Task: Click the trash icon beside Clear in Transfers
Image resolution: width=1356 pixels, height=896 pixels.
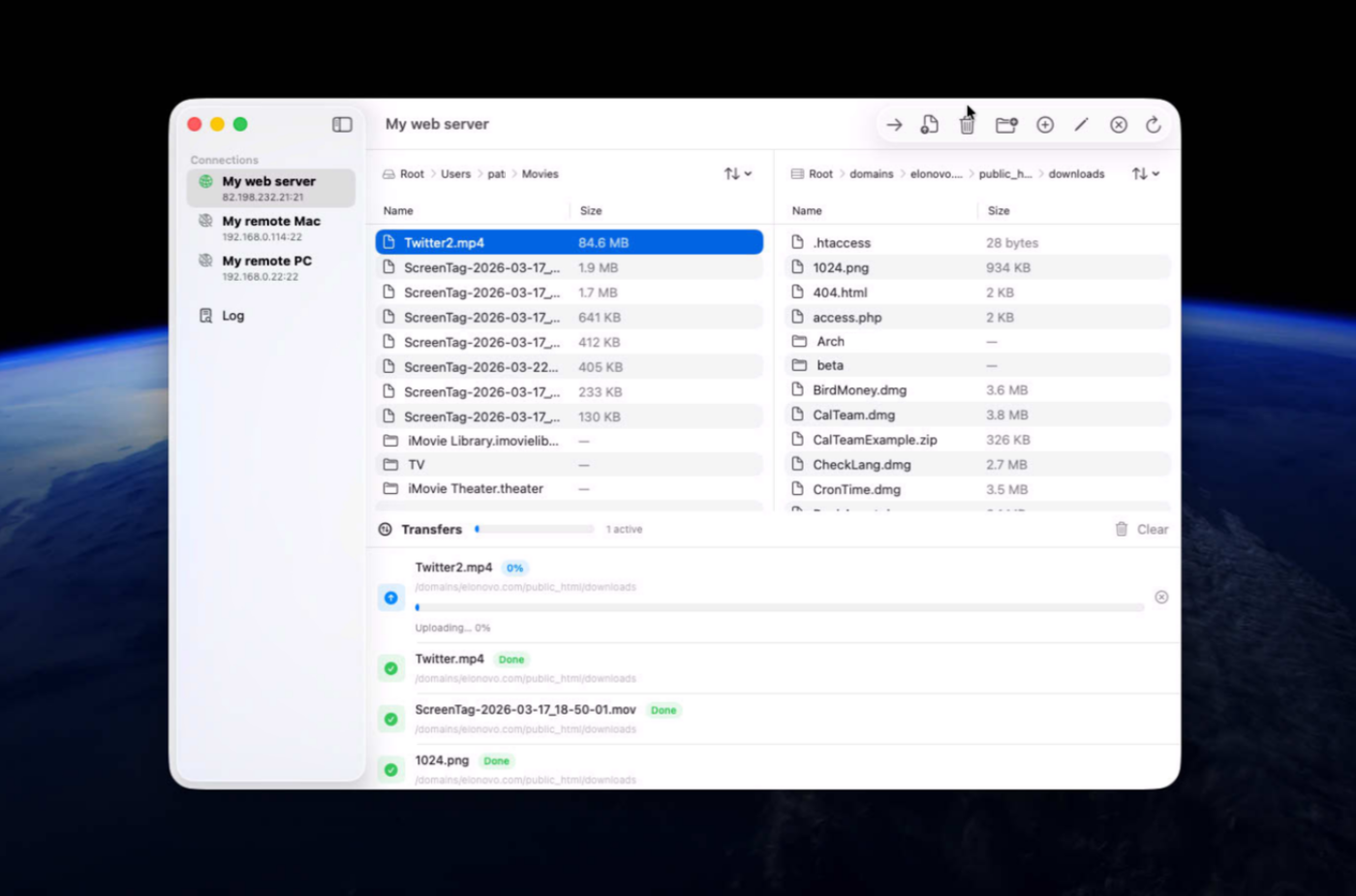Action: tap(1122, 529)
